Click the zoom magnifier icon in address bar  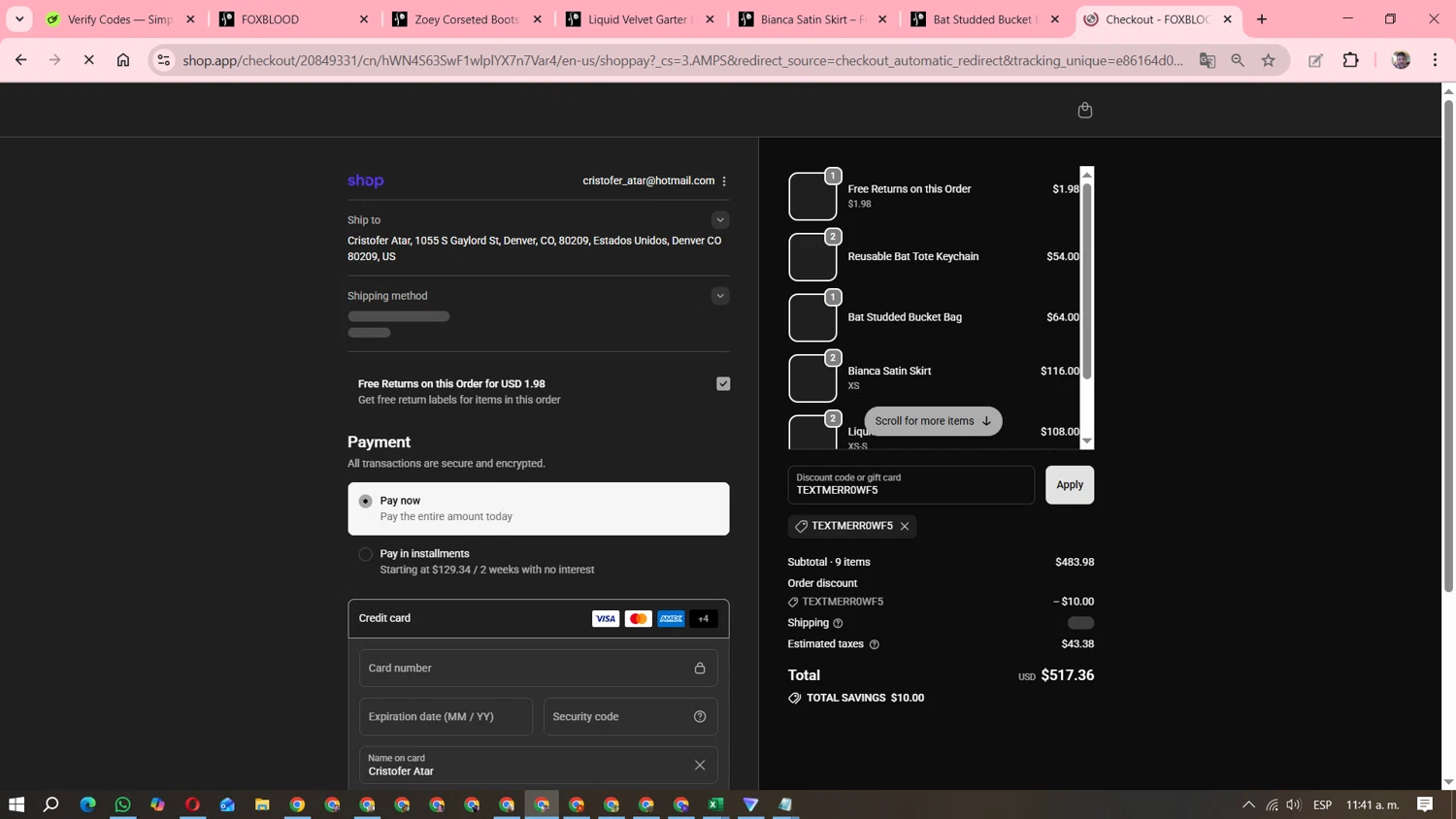(1238, 60)
